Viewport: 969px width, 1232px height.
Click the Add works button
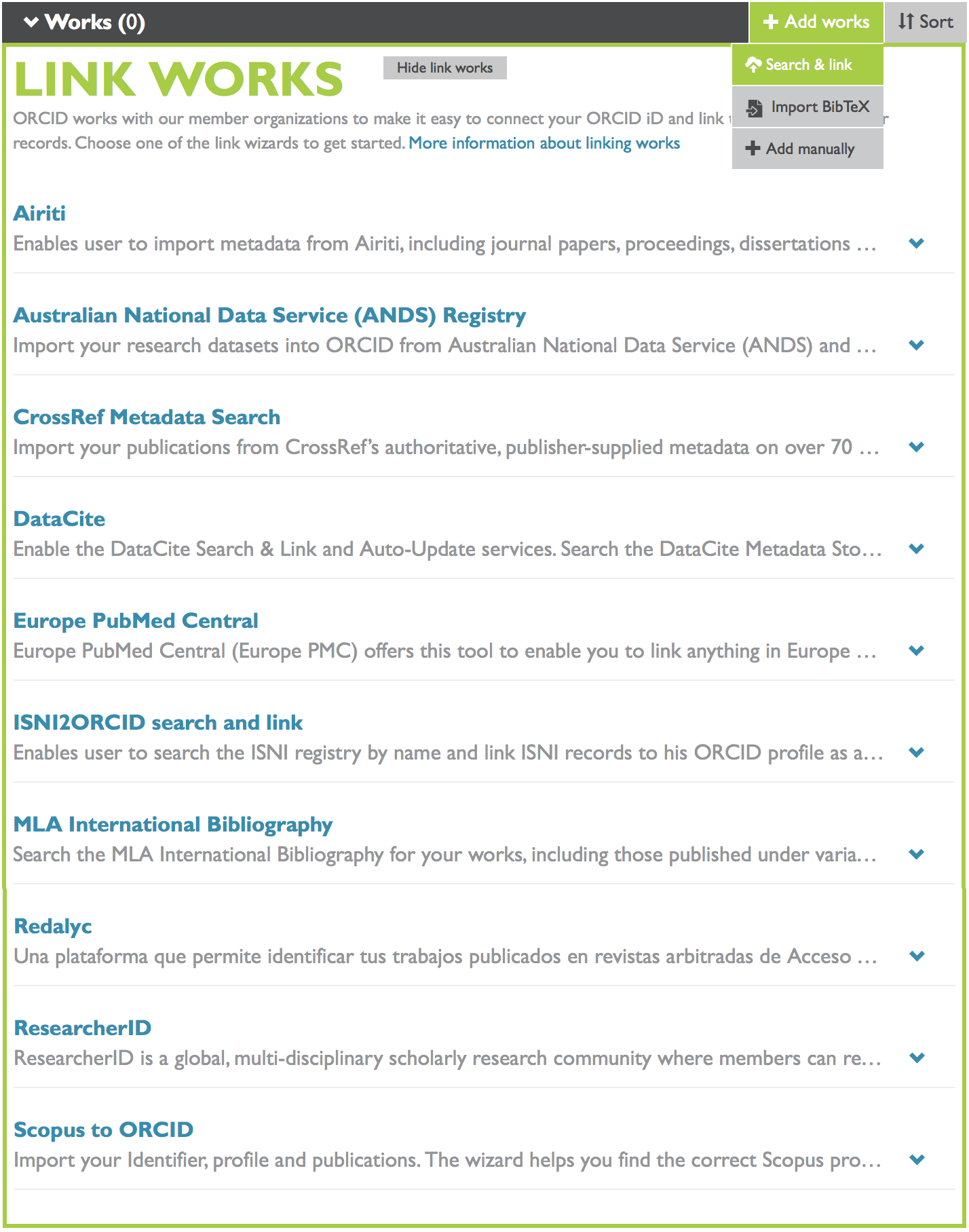pos(816,22)
